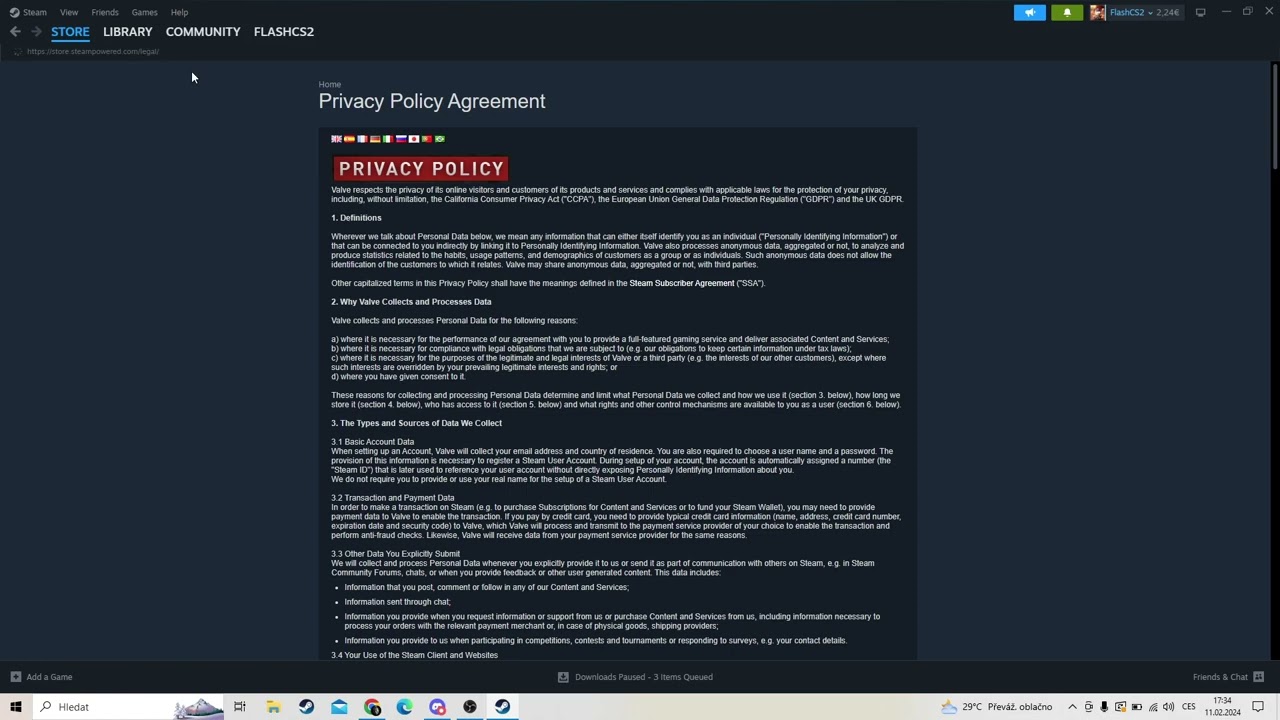The image size is (1280, 720).
Task: Switch to the STORE tab
Action: [70, 32]
